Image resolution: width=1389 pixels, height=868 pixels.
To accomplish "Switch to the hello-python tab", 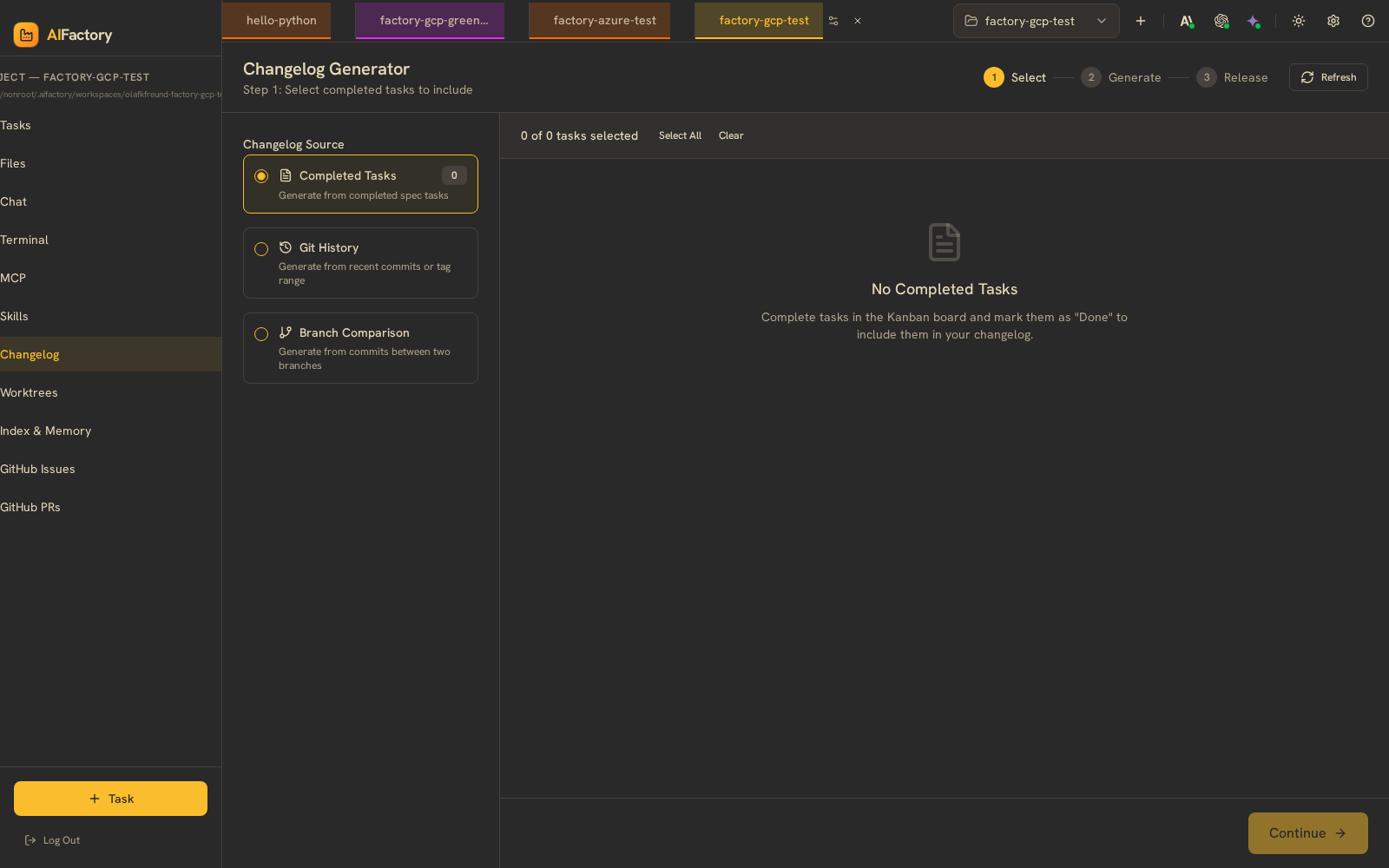I will tap(276, 21).
